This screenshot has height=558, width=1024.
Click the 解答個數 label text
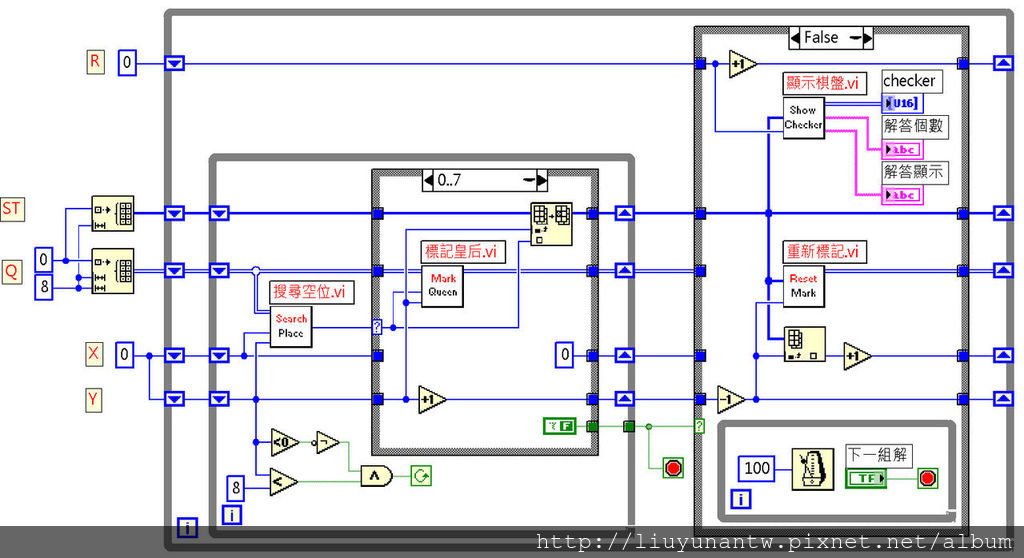[914, 126]
